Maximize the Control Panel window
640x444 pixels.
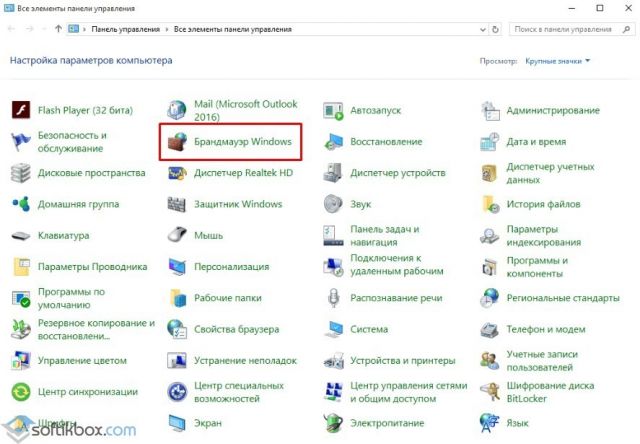coord(600,8)
